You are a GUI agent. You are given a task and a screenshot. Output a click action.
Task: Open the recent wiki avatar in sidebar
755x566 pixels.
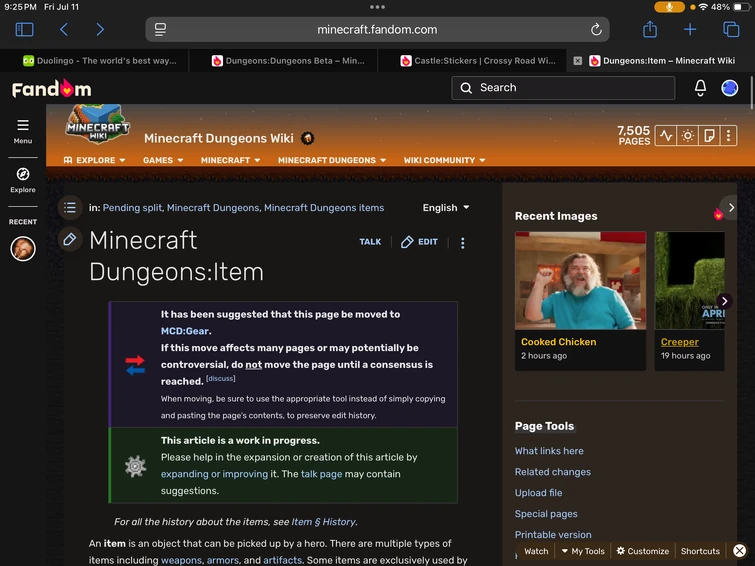click(x=23, y=249)
